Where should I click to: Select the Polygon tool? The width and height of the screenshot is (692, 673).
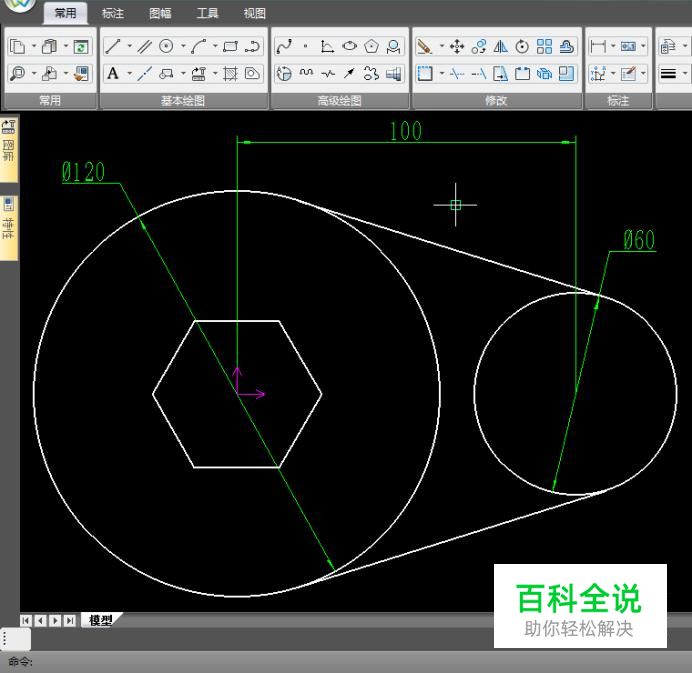point(372,46)
